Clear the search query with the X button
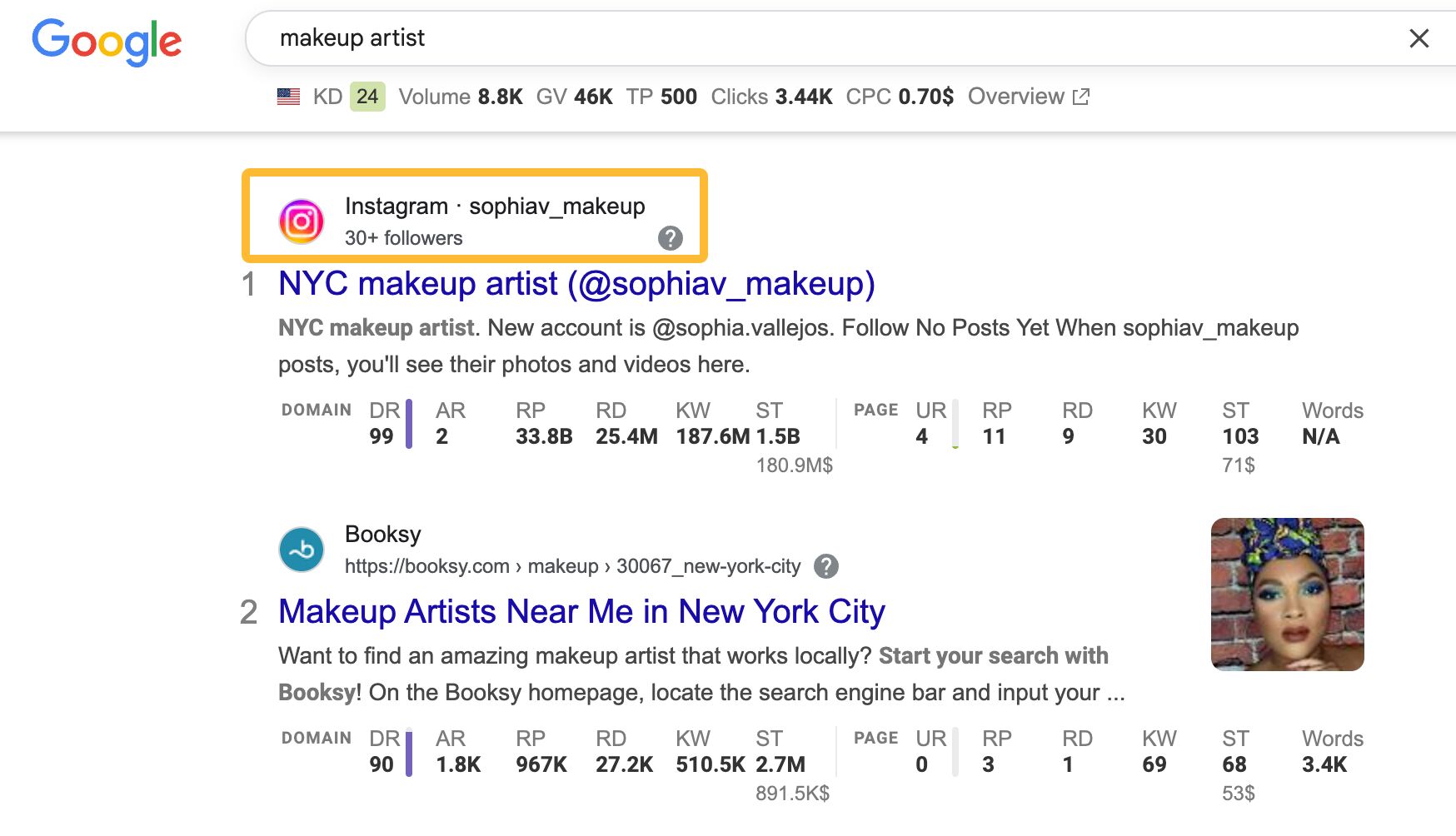The width and height of the screenshot is (1456, 836). click(1419, 38)
